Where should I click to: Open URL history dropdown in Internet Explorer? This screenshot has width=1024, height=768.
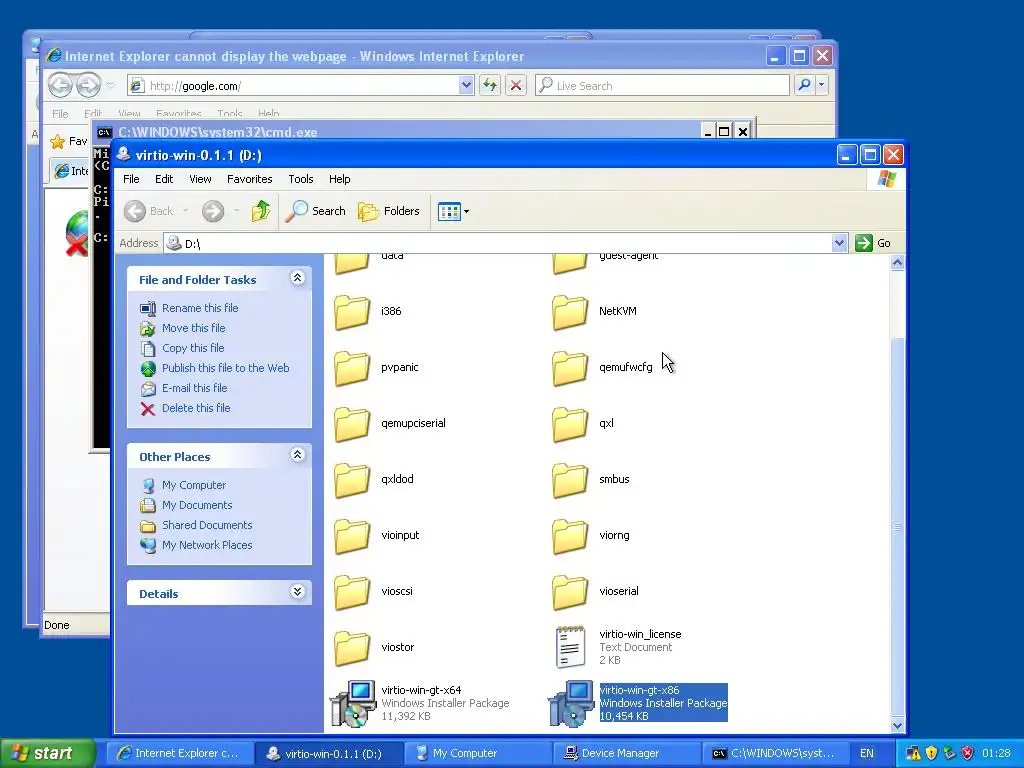coord(466,85)
